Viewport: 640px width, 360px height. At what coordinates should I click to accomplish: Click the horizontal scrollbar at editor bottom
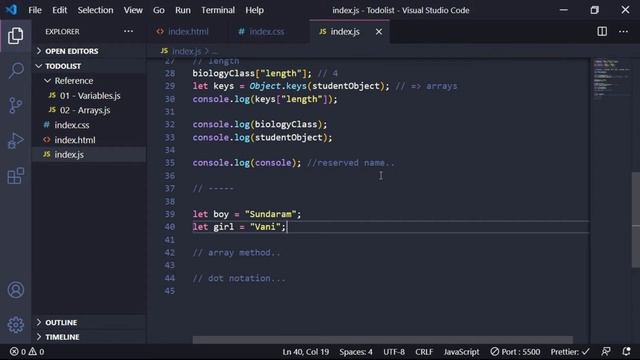(382, 340)
